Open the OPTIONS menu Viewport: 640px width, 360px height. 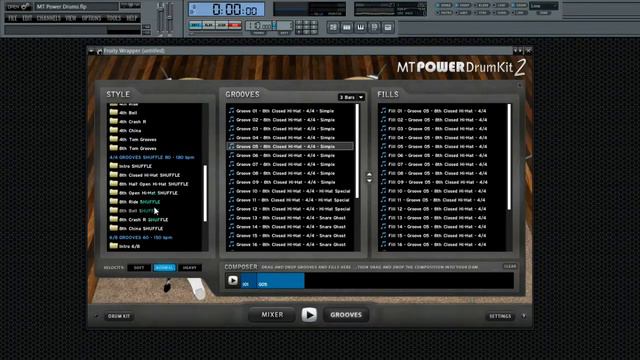[x=91, y=18]
